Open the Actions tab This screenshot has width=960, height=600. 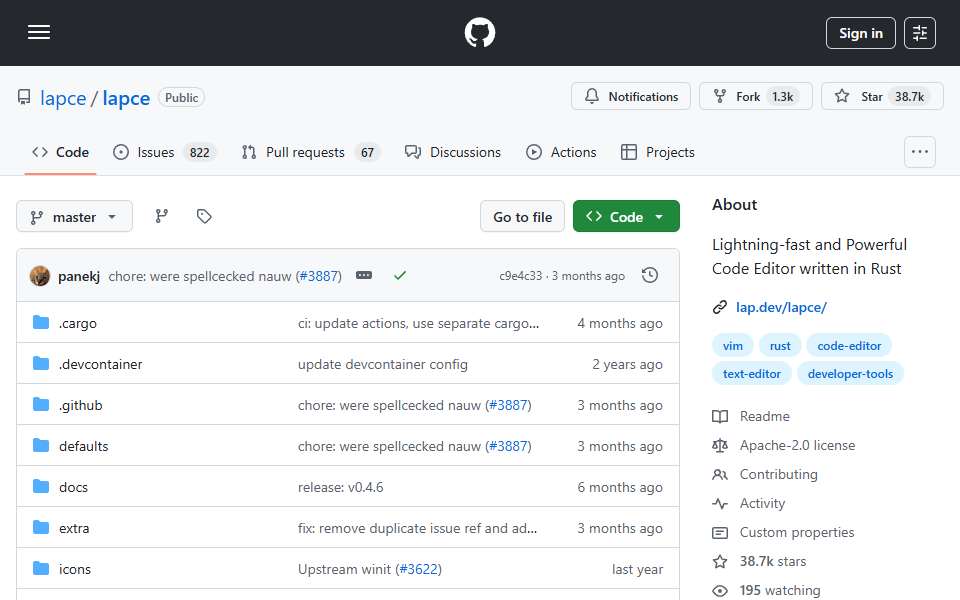[x=561, y=152]
